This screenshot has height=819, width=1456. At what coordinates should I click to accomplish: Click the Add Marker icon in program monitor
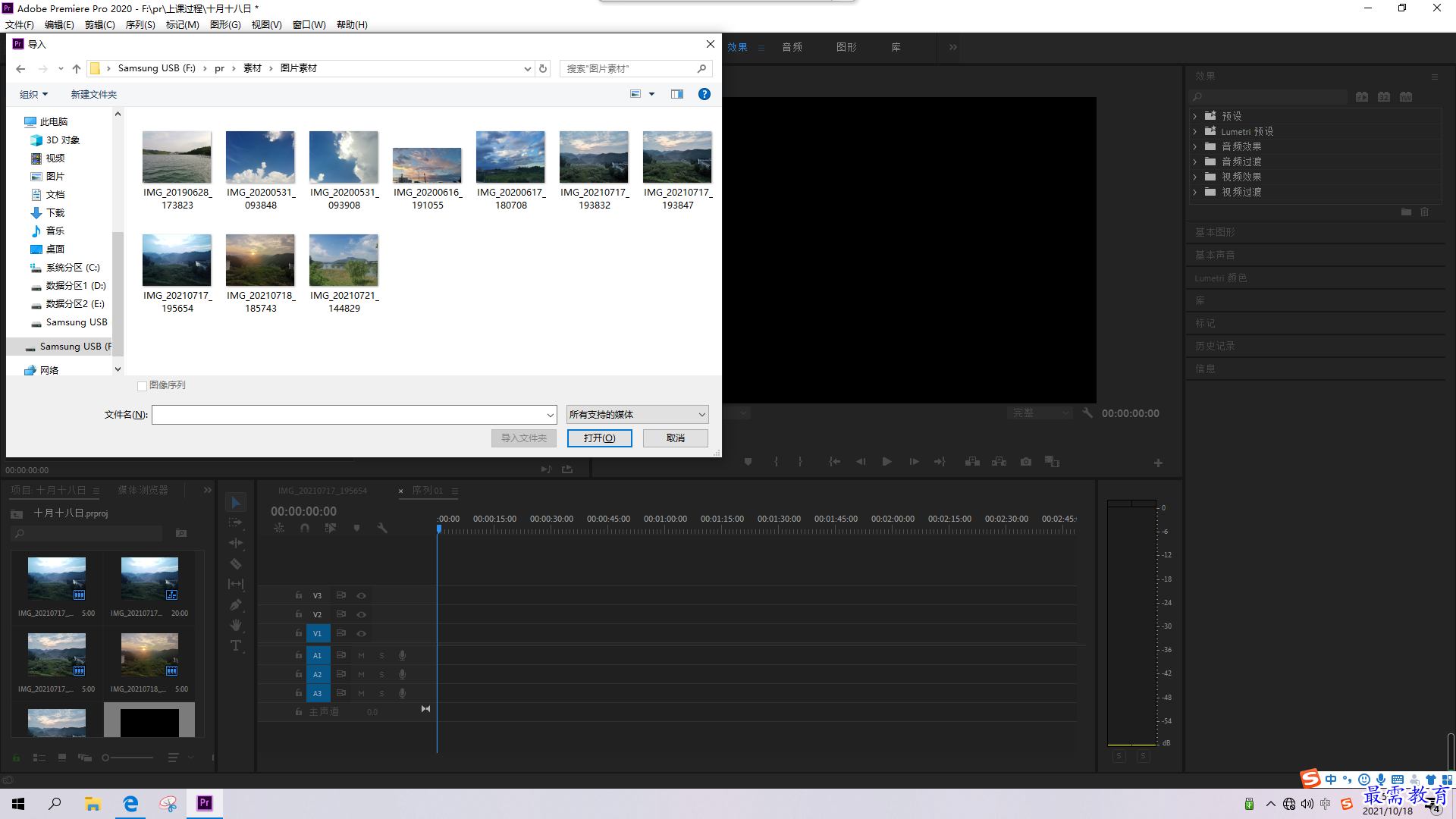748,462
